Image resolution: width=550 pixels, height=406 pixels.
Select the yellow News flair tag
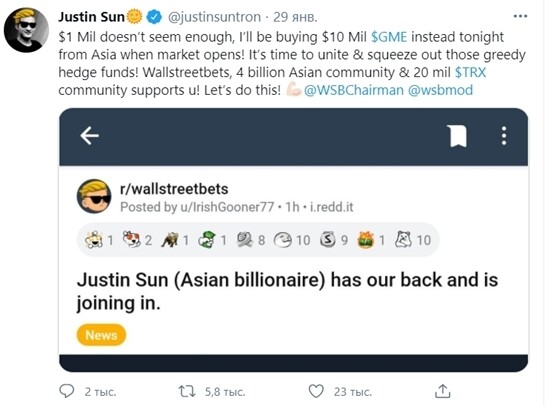point(101,335)
